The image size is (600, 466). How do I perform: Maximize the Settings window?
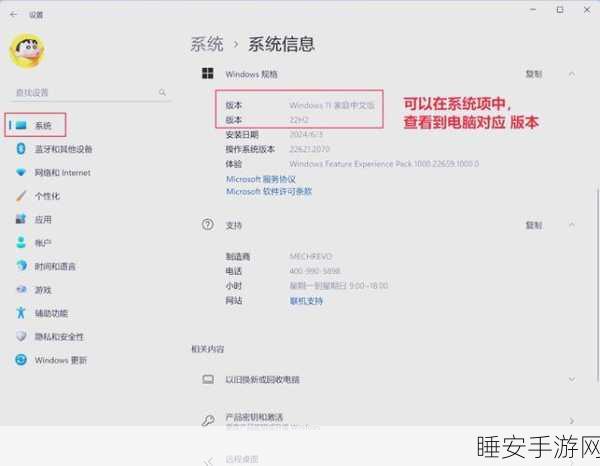pos(560,10)
